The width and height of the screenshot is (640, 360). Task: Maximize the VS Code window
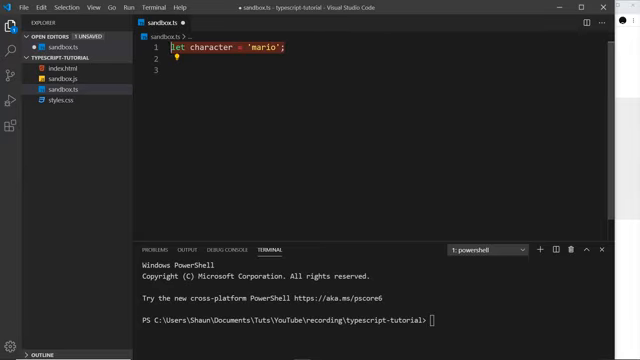point(581,7)
